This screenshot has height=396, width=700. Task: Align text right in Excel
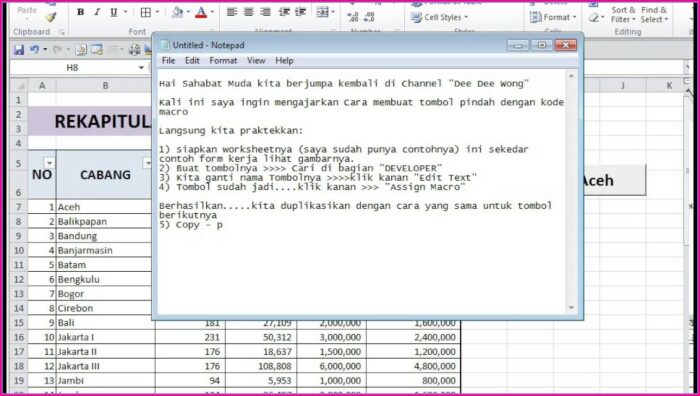(x=266, y=13)
